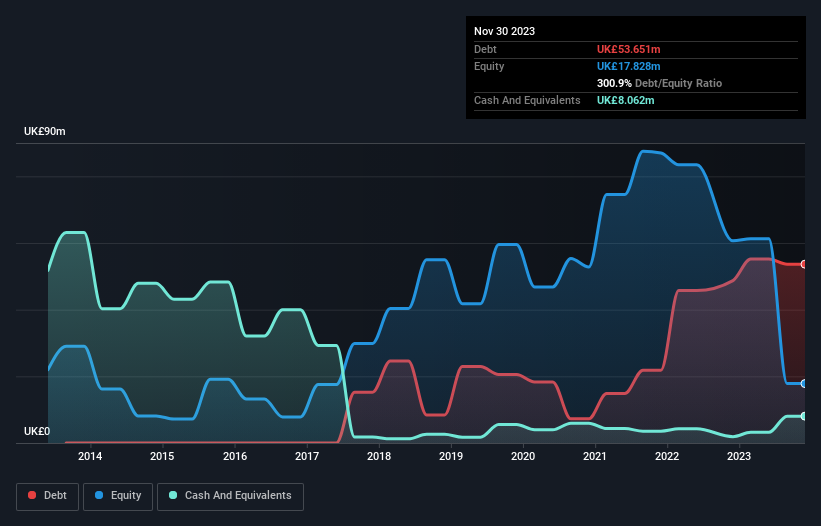The image size is (821, 526).
Task: Click the UK£17.828m equity value
Action: point(628,66)
